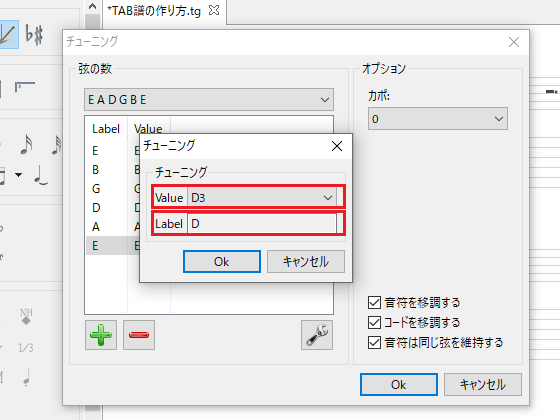Click Ok in the inner tuning dialog
This screenshot has width=560, height=420.
click(x=222, y=261)
